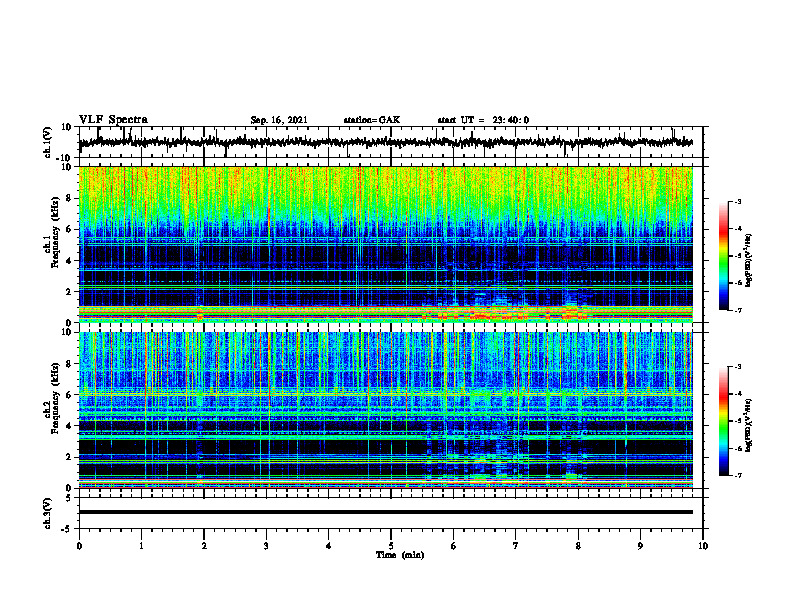Screen dimensions: 792x612
Task: Click inside the ch.2 spectrogram panel
Action: pyautogui.click(x=385, y=410)
